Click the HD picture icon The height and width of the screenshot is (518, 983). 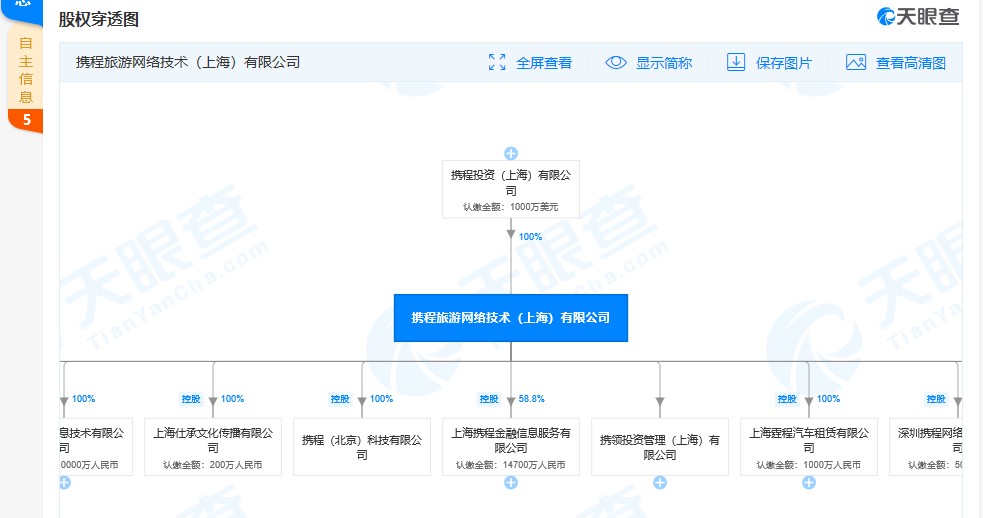pos(856,62)
